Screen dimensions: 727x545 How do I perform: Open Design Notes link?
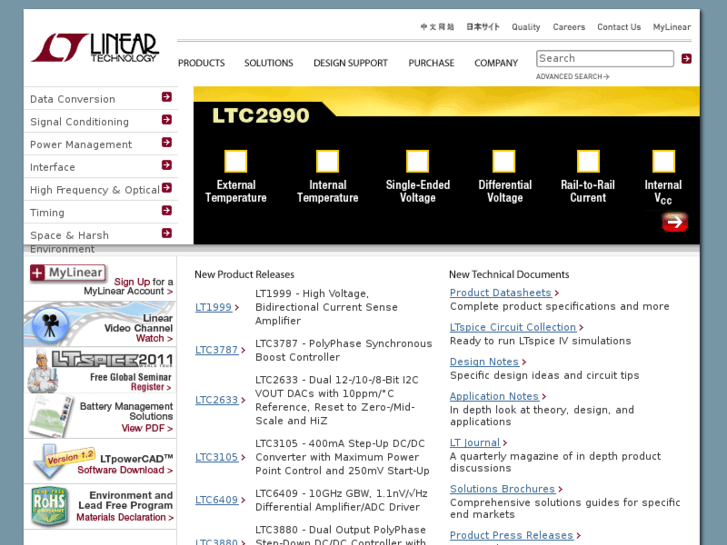[x=484, y=362]
